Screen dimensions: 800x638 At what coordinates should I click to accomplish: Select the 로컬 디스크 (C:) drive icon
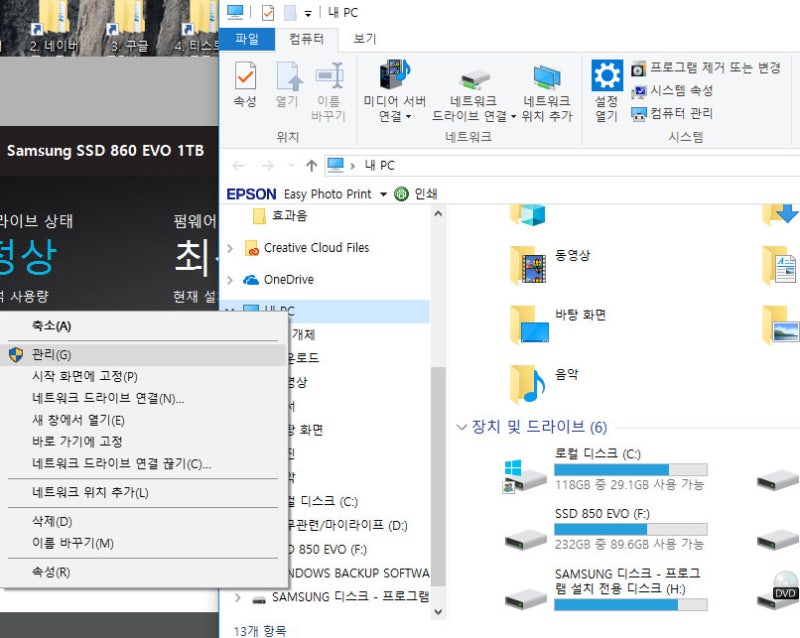pyautogui.click(x=525, y=475)
